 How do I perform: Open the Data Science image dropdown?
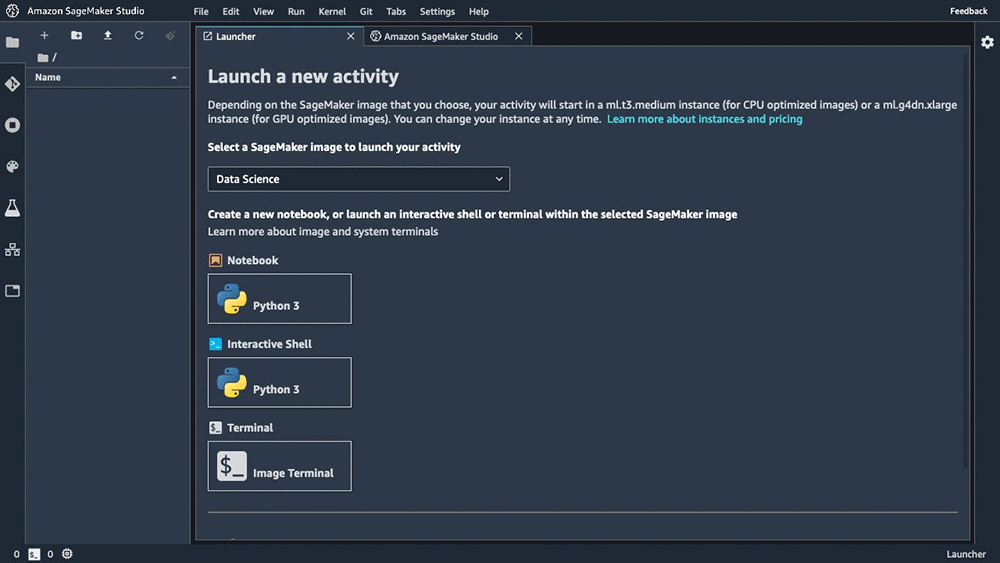coord(358,179)
